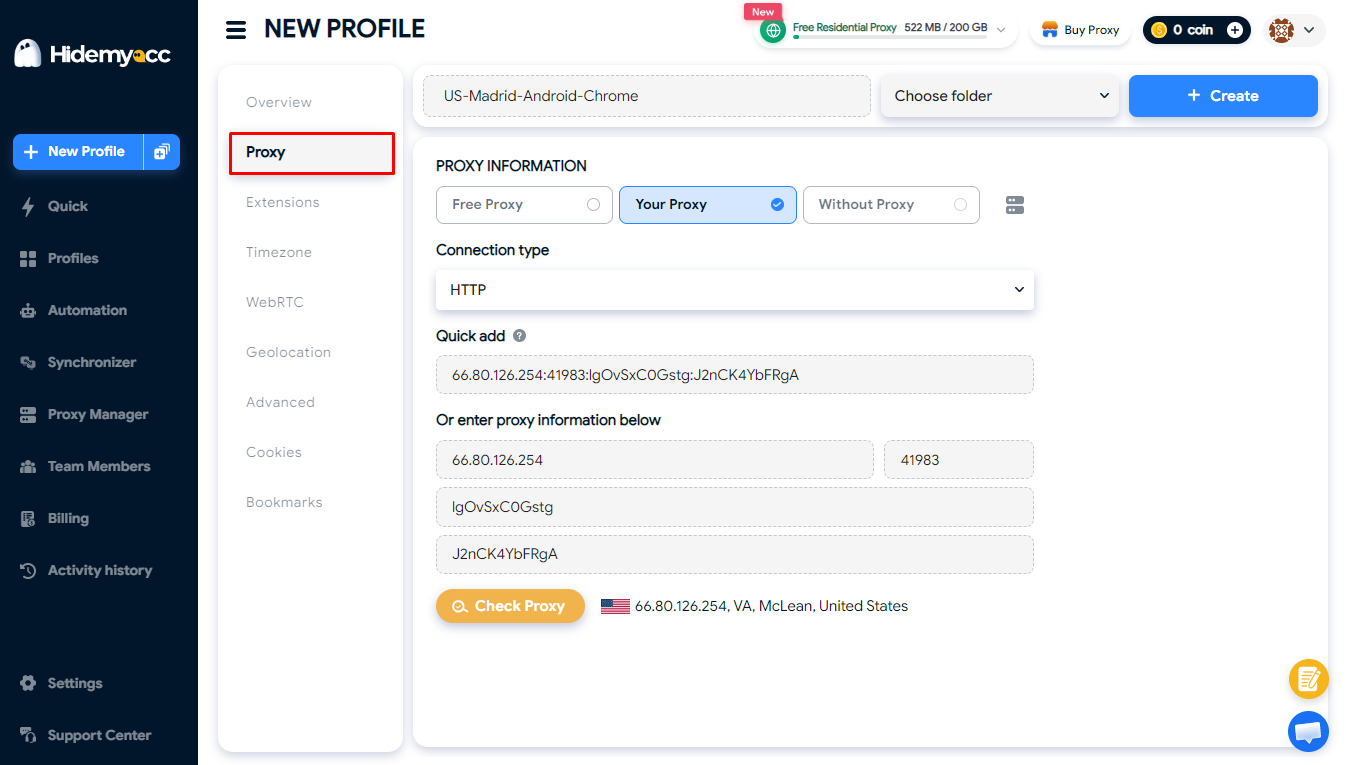The height and width of the screenshot is (765, 1346).
Task: Select the Your Proxy radio option
Action: [708, 204]
